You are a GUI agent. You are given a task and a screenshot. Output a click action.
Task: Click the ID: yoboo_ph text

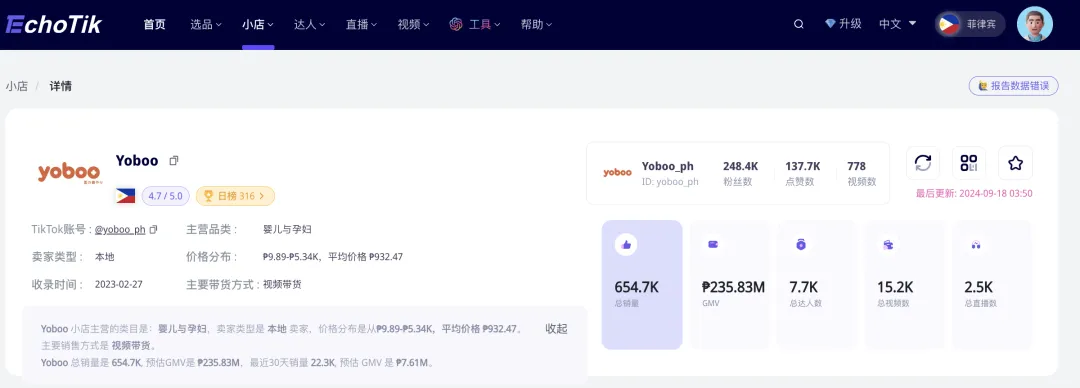(x=670, y=182)
